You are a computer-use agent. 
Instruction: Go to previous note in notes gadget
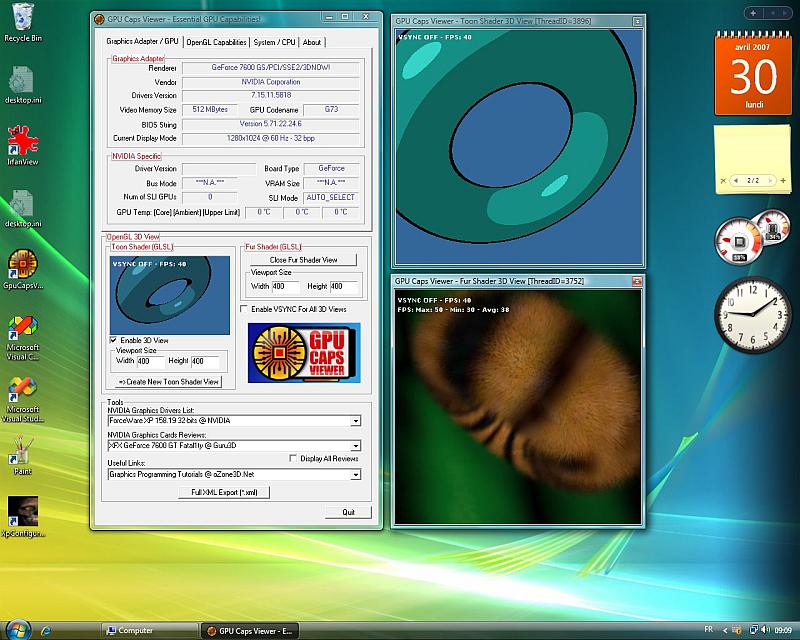point(736,180)
